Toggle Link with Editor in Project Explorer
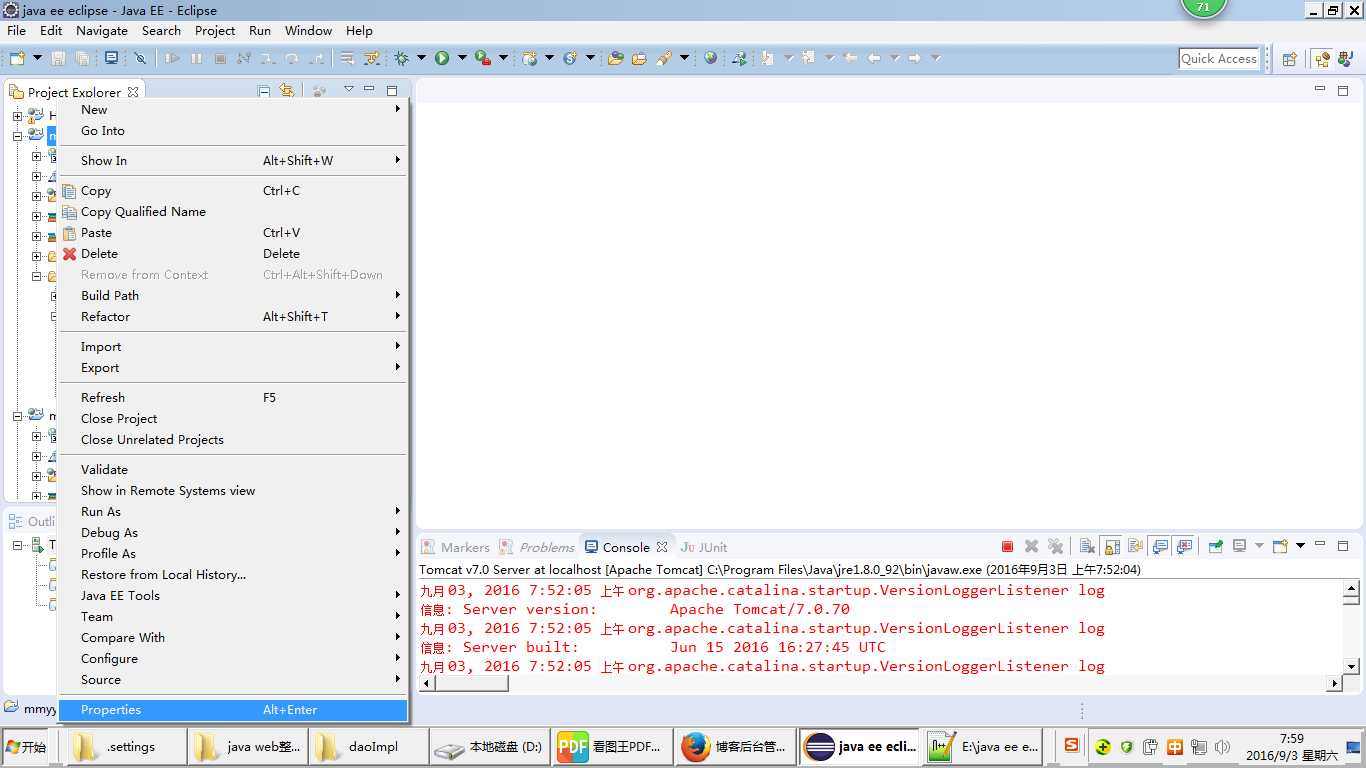The height and width of the screenshot is (768, 1366). click(x=287, y=91)
